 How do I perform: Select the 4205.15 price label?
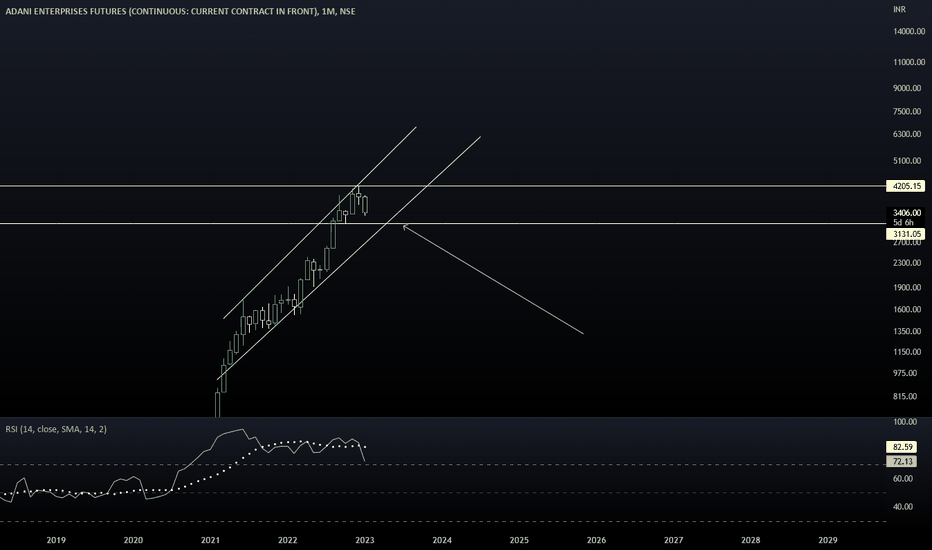(x=905, y=186)
